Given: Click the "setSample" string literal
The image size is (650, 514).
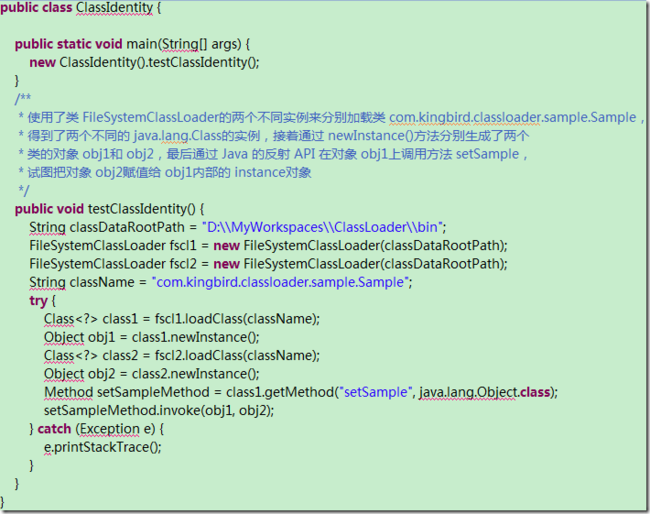Looking at the screenshot, I should 376,392.
